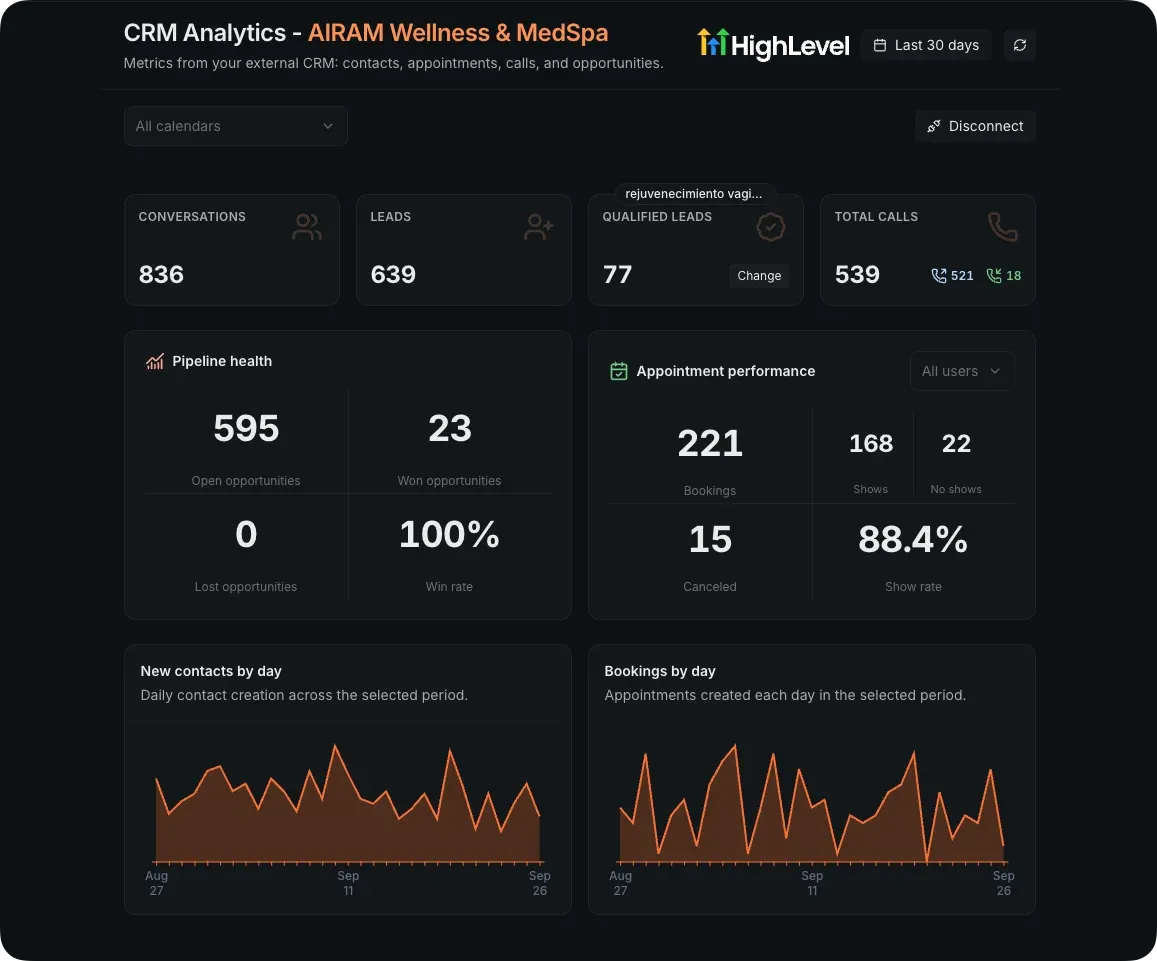Click the Qualified Leads badge check icon

(x=770, y=227)
